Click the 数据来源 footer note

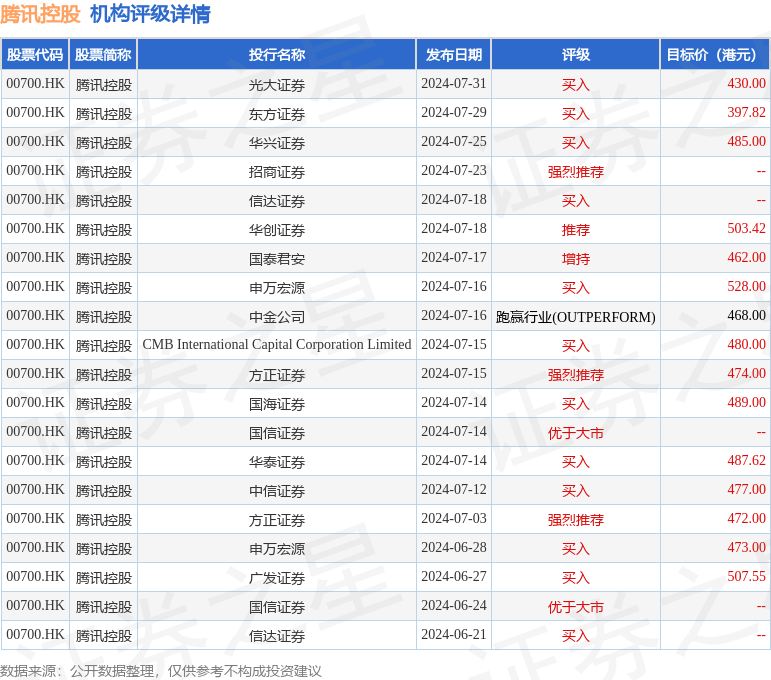coord(161,671)
